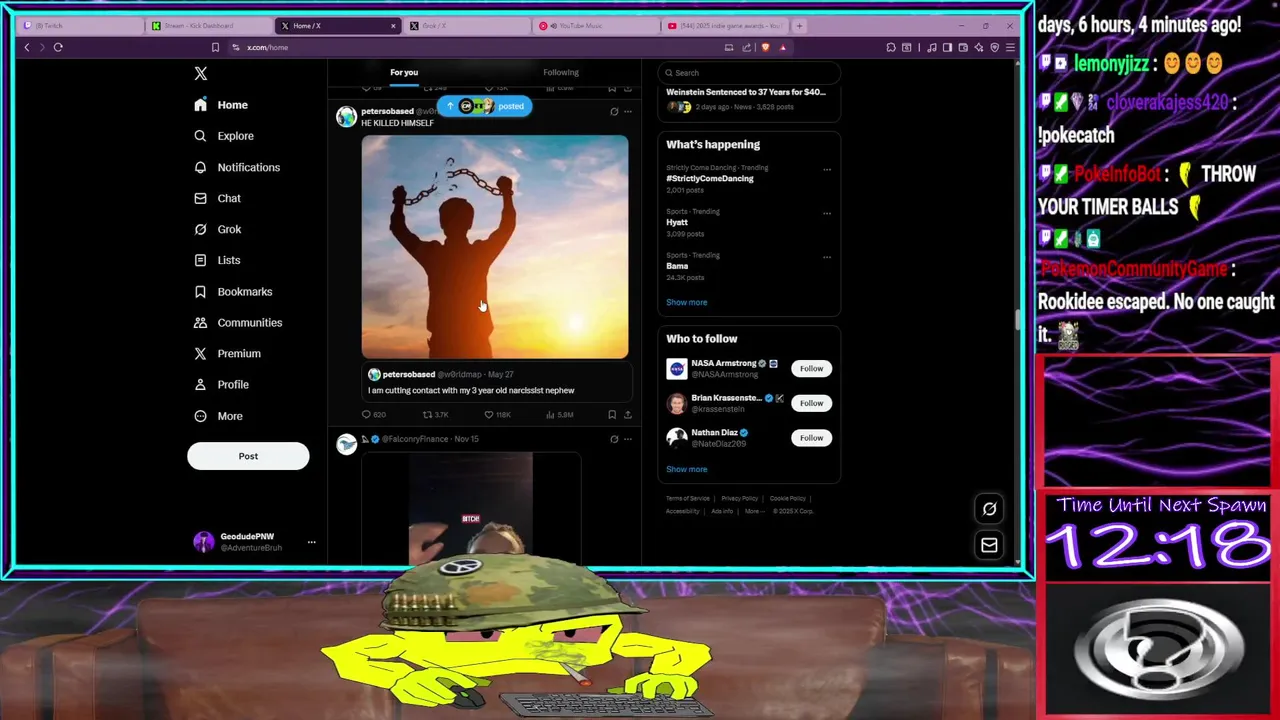Open Nathan Diaz profile avatar
The height and width of the screenshot is (720, 1280).
pos(677,438)
